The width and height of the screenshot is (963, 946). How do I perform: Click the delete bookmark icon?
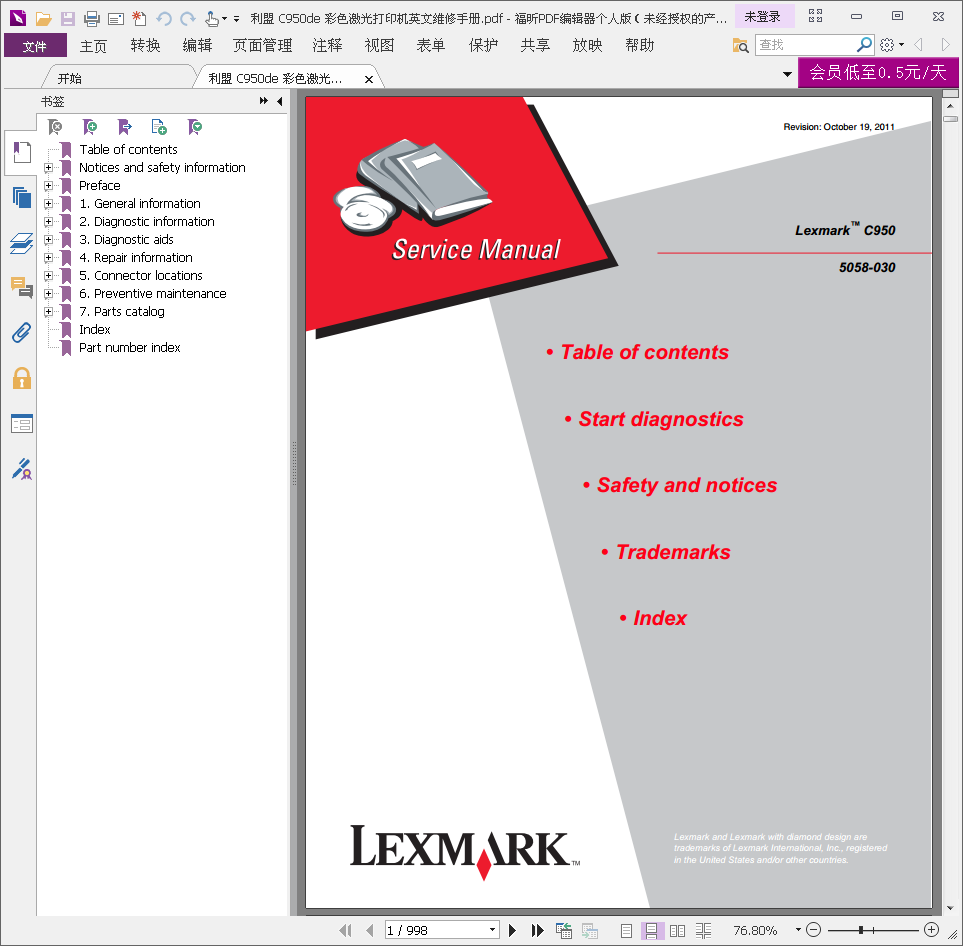[55, 127]
